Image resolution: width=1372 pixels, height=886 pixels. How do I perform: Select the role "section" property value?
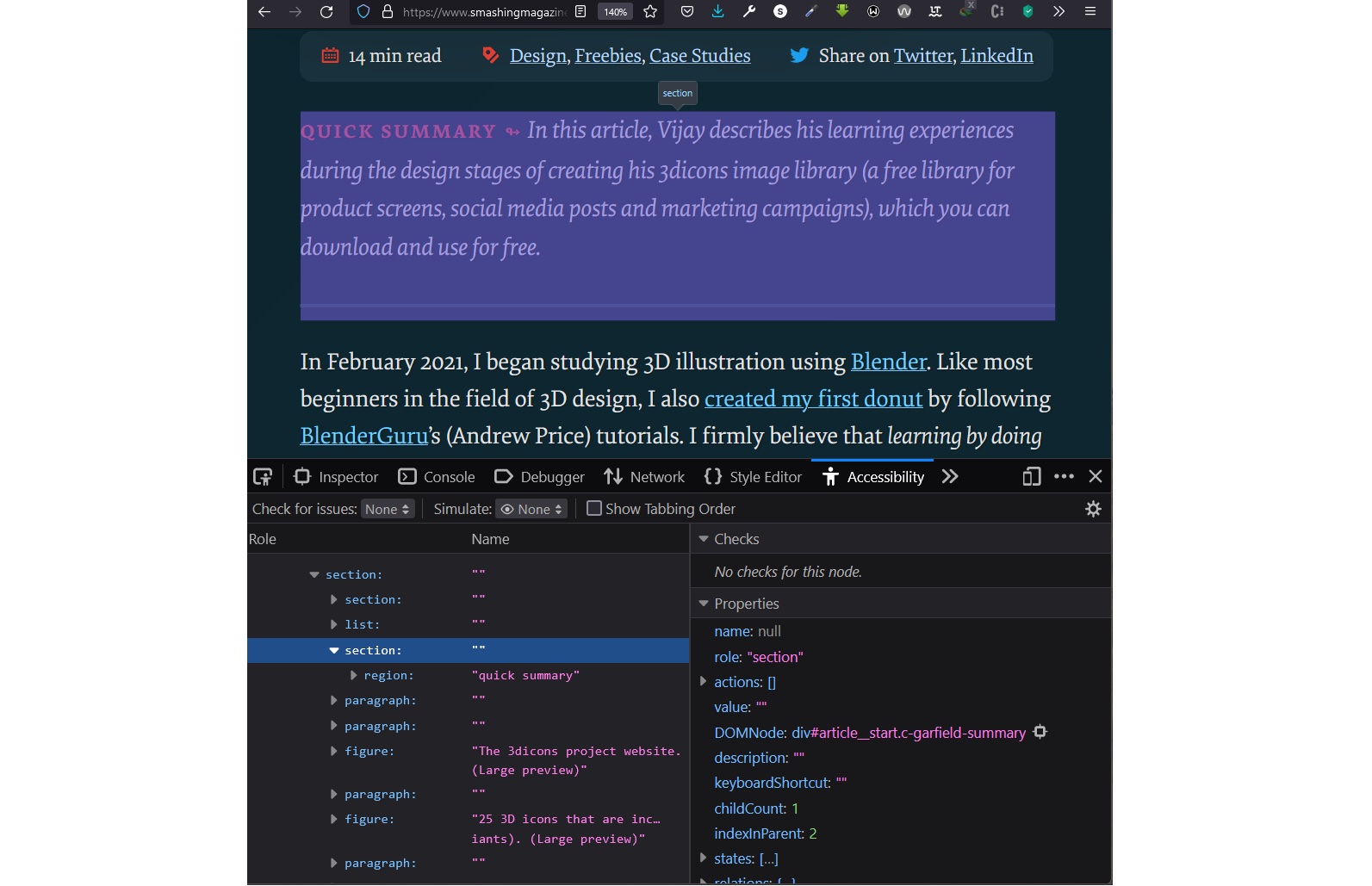pos(775,657)
